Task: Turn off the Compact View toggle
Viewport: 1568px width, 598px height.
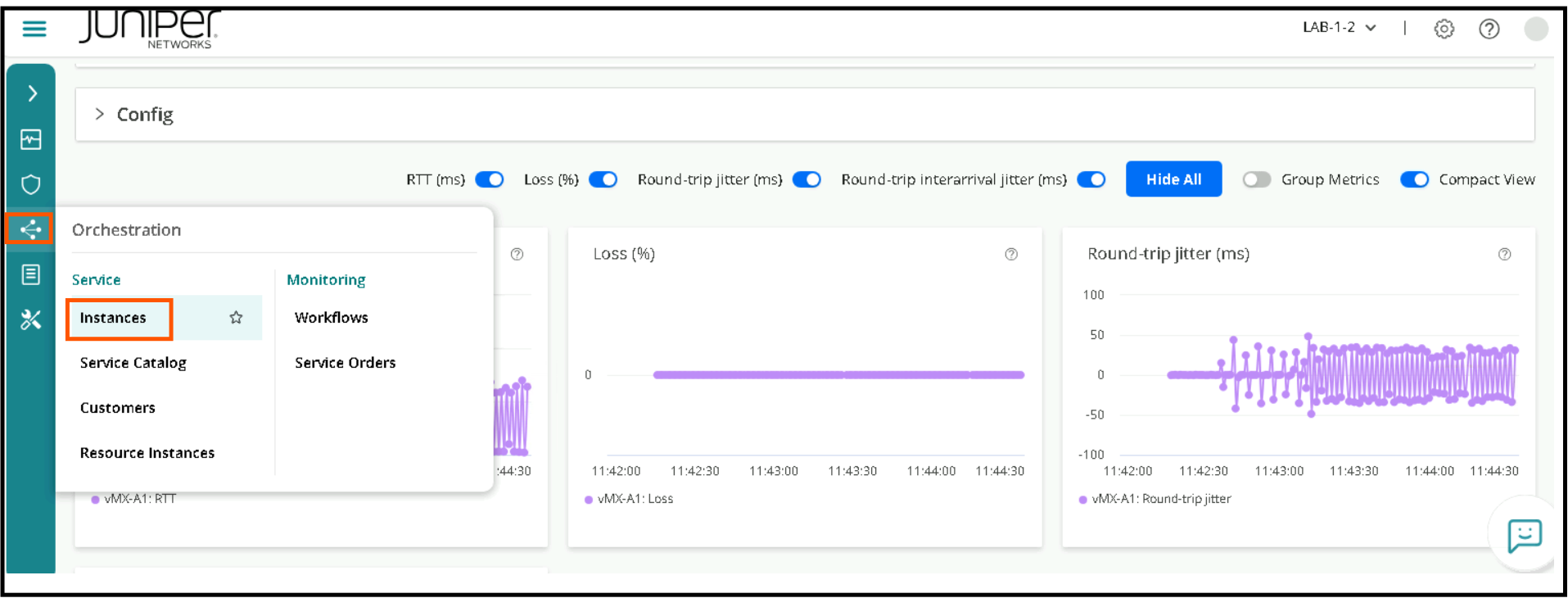Action: [x=1414, y=179]
